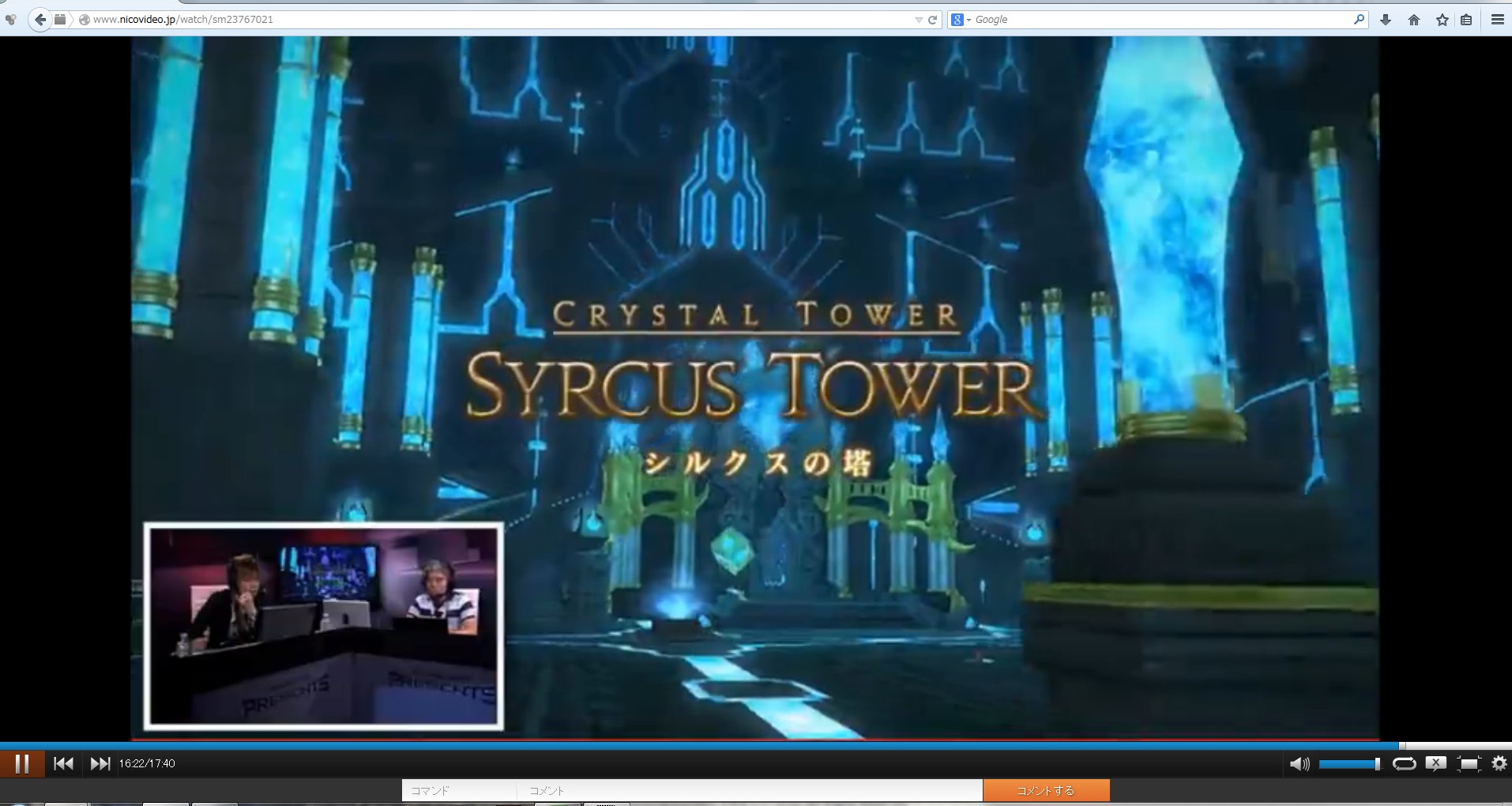Viewport: 1512px width, 806px height.
Task: Expand the address bar history dropdown arrow
Action: tap(918, 20)
